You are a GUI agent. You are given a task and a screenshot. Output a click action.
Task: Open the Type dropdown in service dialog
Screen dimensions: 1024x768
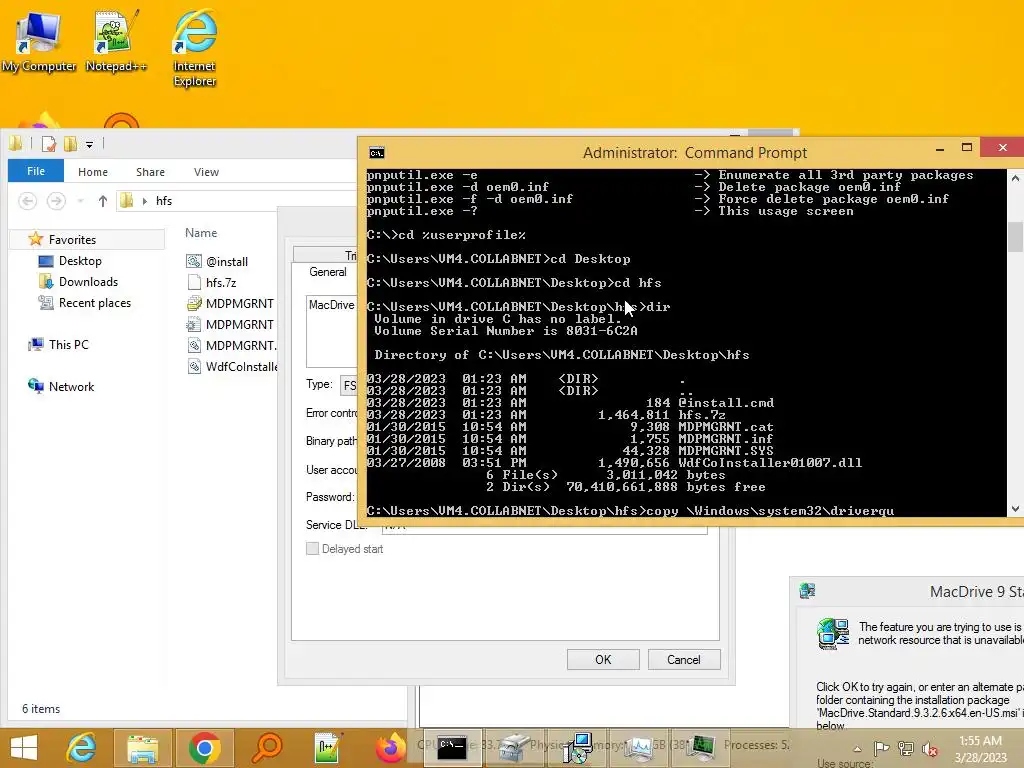tap(349, 385)
